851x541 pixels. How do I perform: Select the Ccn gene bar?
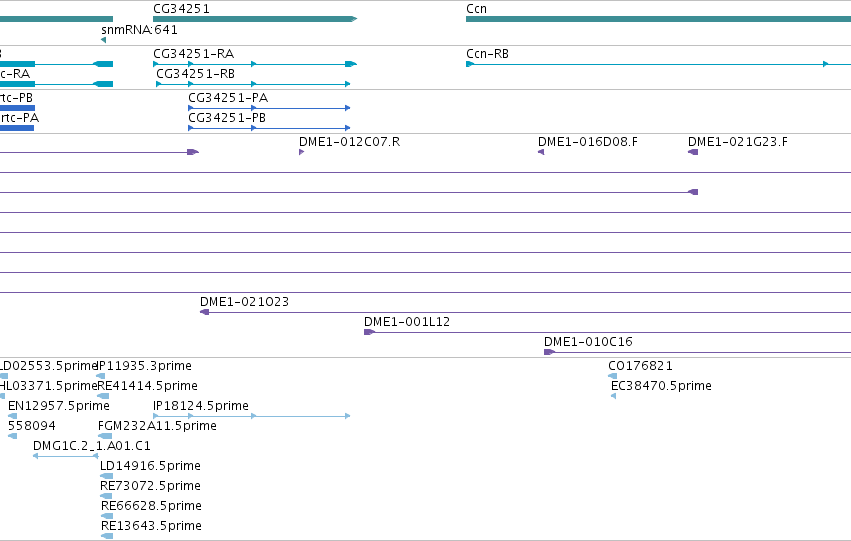pyautogui.click(x=658, y=19)
